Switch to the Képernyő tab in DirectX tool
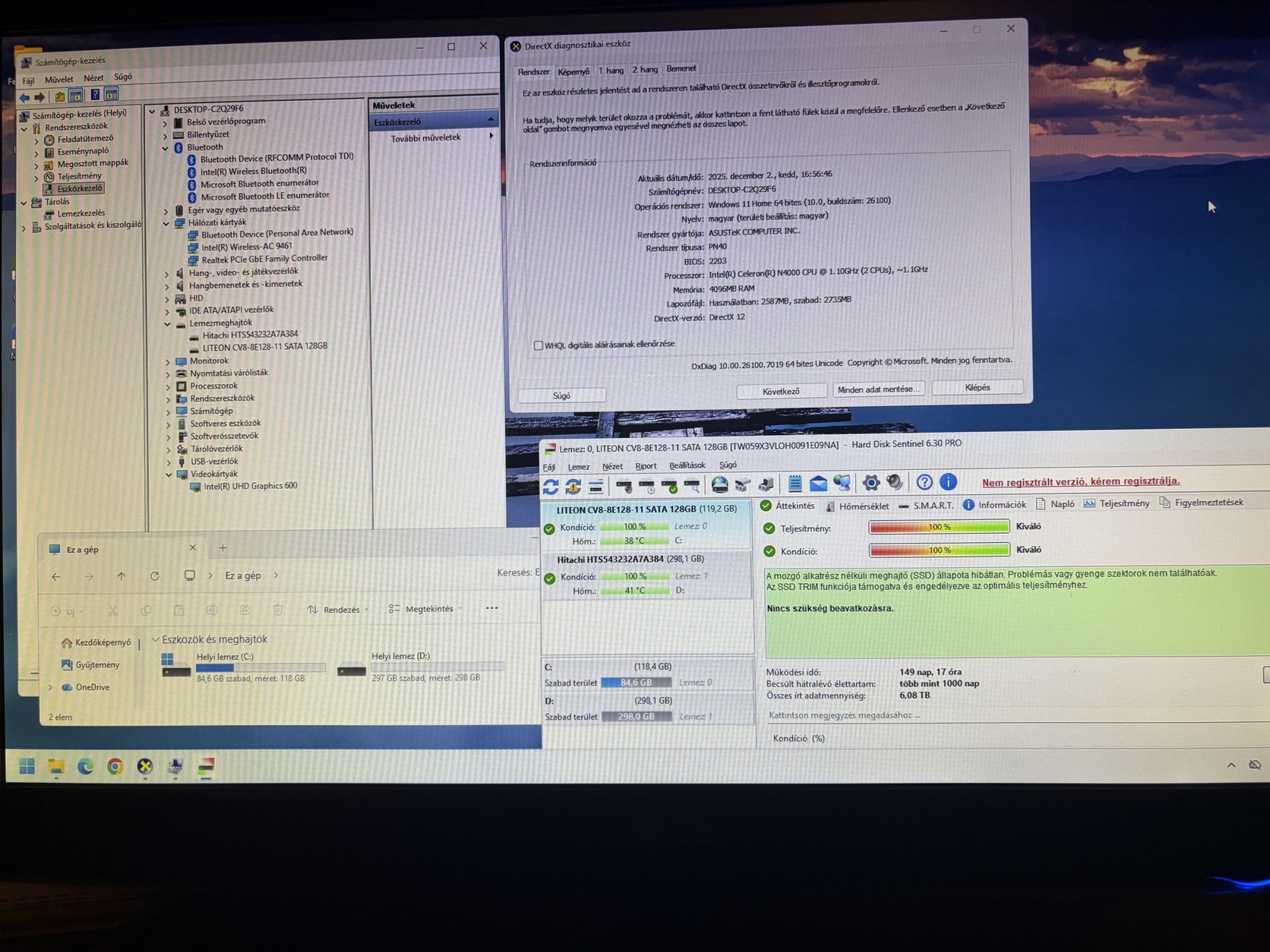 click(x=573, y=71)
